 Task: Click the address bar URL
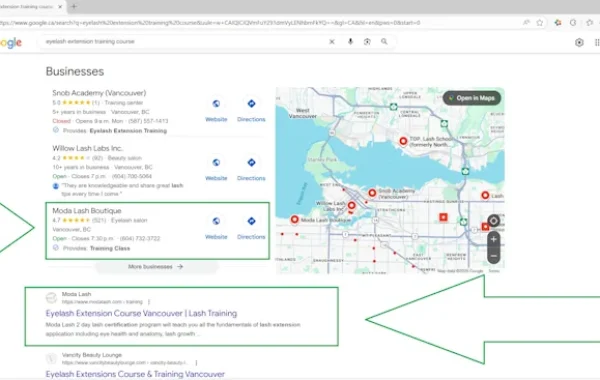click(210, 23)
